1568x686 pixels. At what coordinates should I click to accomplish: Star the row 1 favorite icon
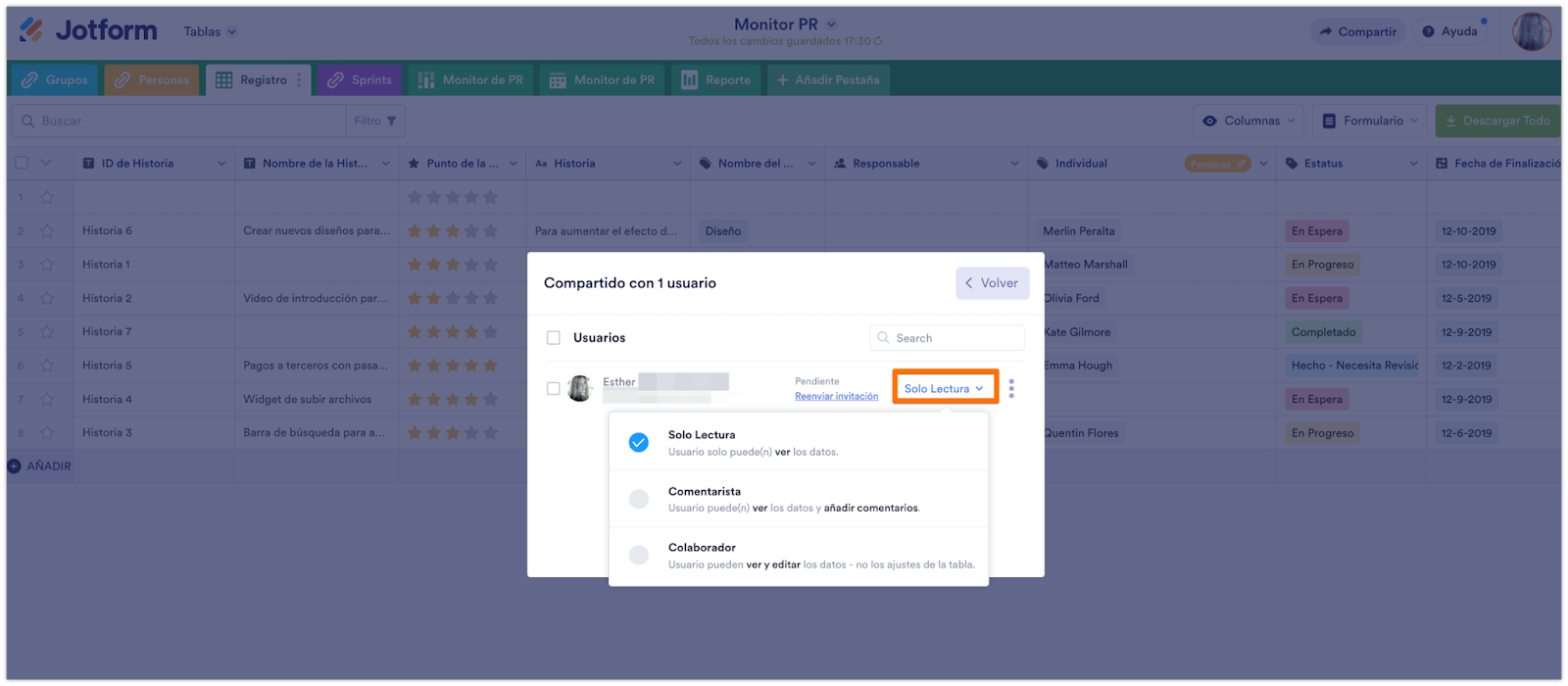click(x=47, y=197)
